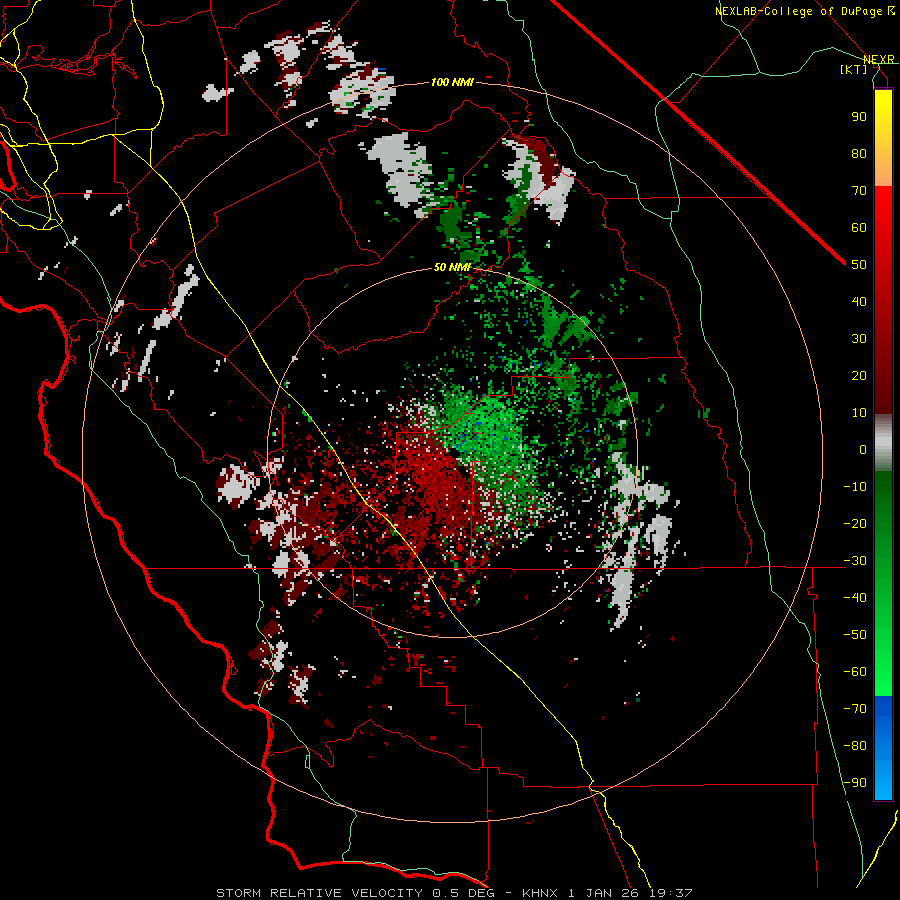900x900 pixels.
Task: Click the -20 value on the velocity scale
Action: coord(855,523)
